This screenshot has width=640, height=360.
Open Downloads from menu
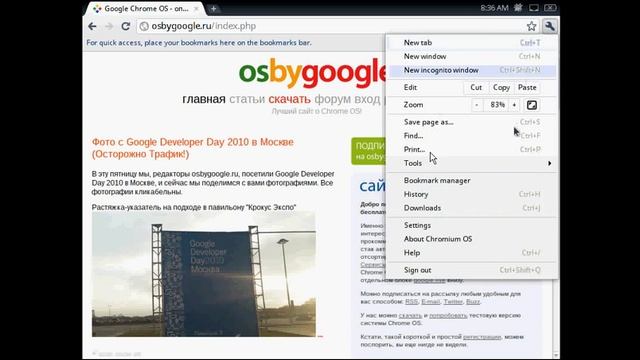coord(472,208)
